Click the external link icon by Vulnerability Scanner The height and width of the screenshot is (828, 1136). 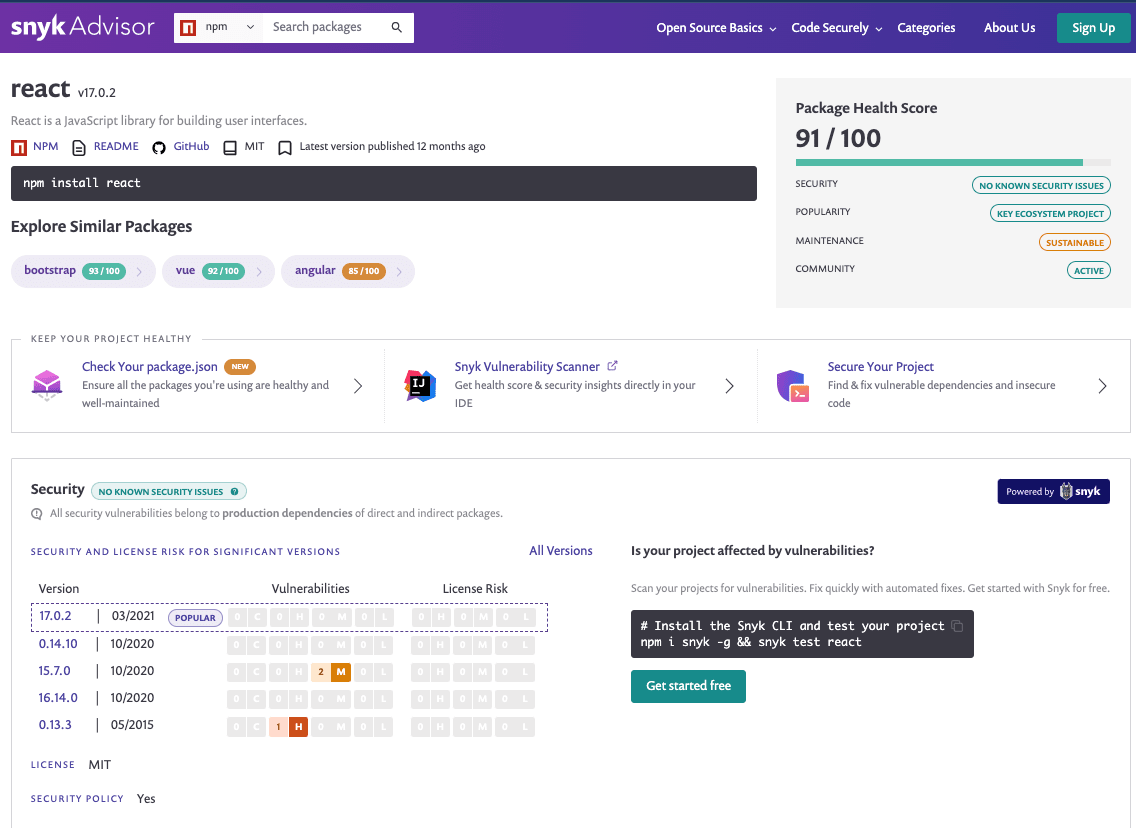(x=612, y=366)
